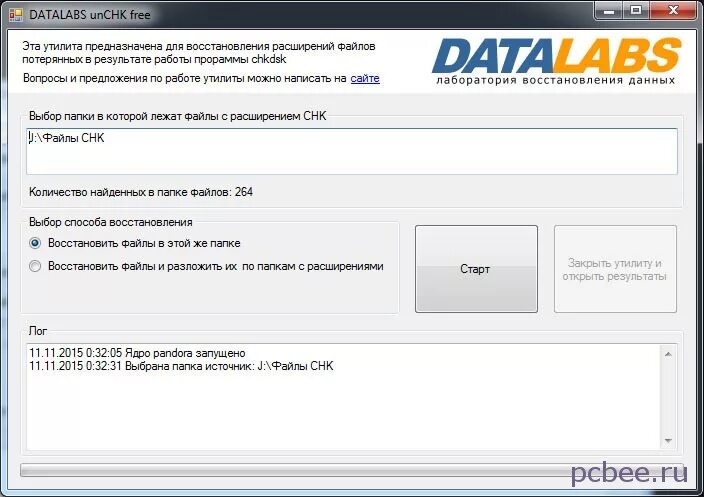
Task: Click the DATALABS unCHK app icon in title bar
Action: point(15,15)
